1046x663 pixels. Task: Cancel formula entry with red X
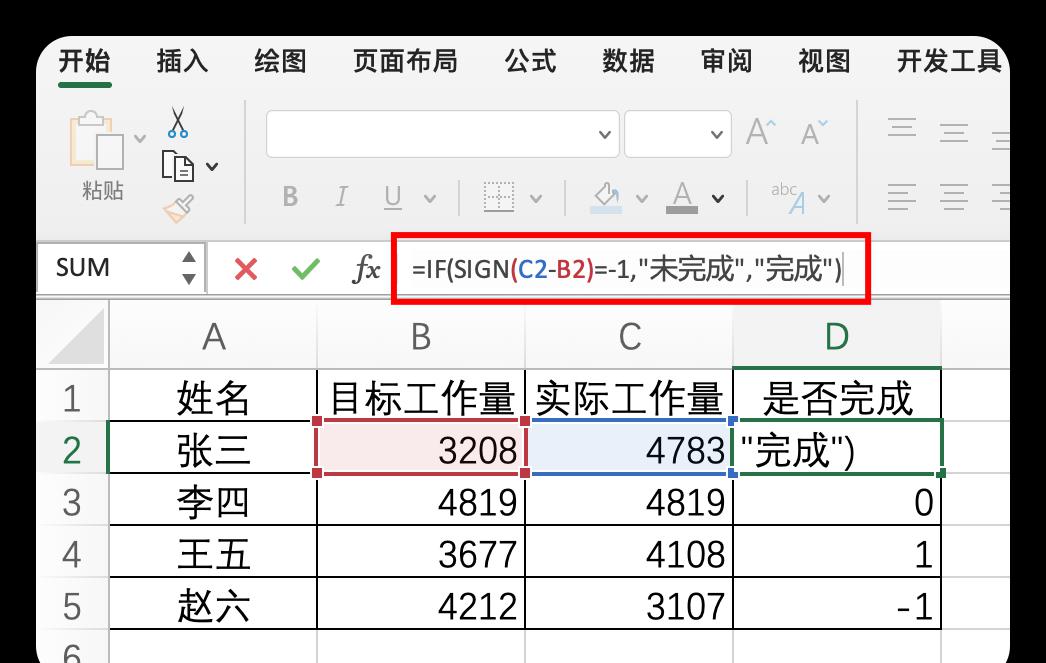coord(245,269)
